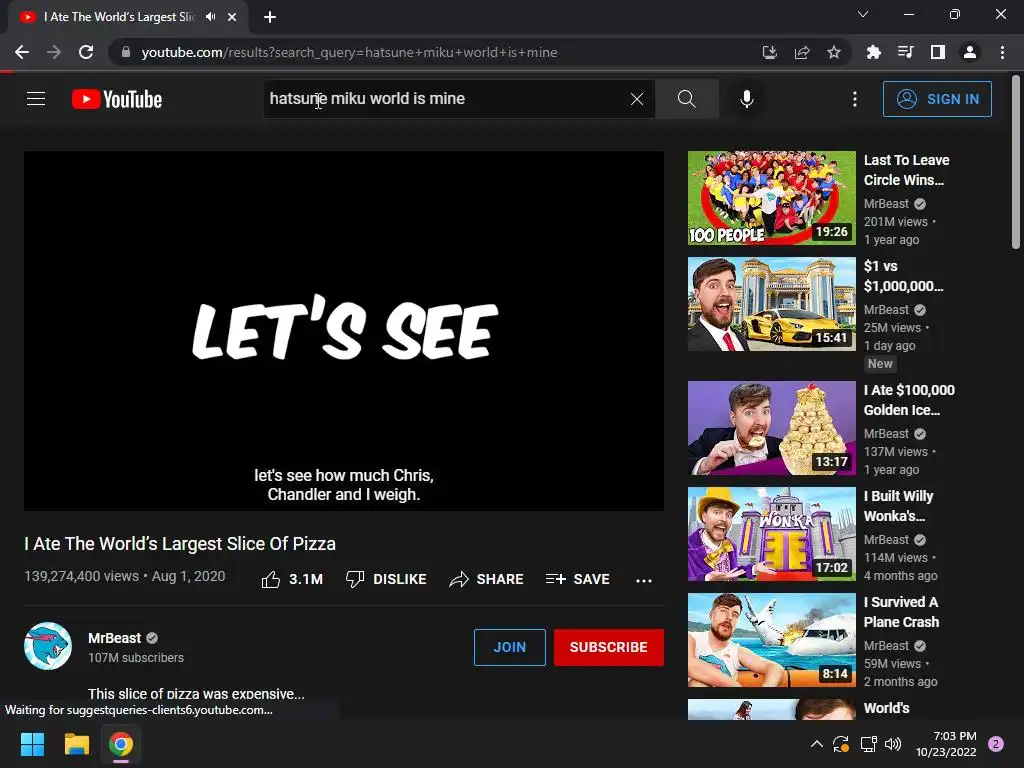
Task: Install the YouTube app via address bar icon
Action: [x=769, y=52]
